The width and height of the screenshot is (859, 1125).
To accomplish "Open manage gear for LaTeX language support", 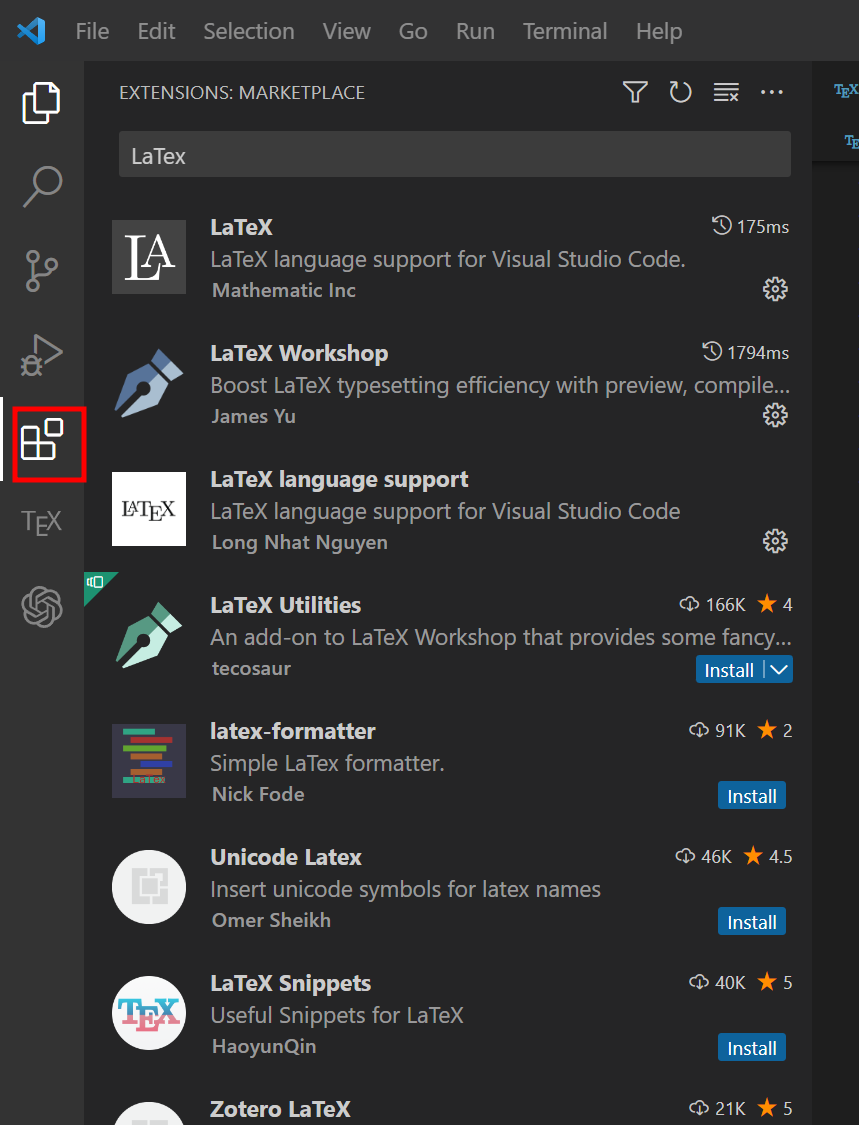I will [x=775, y=541].
